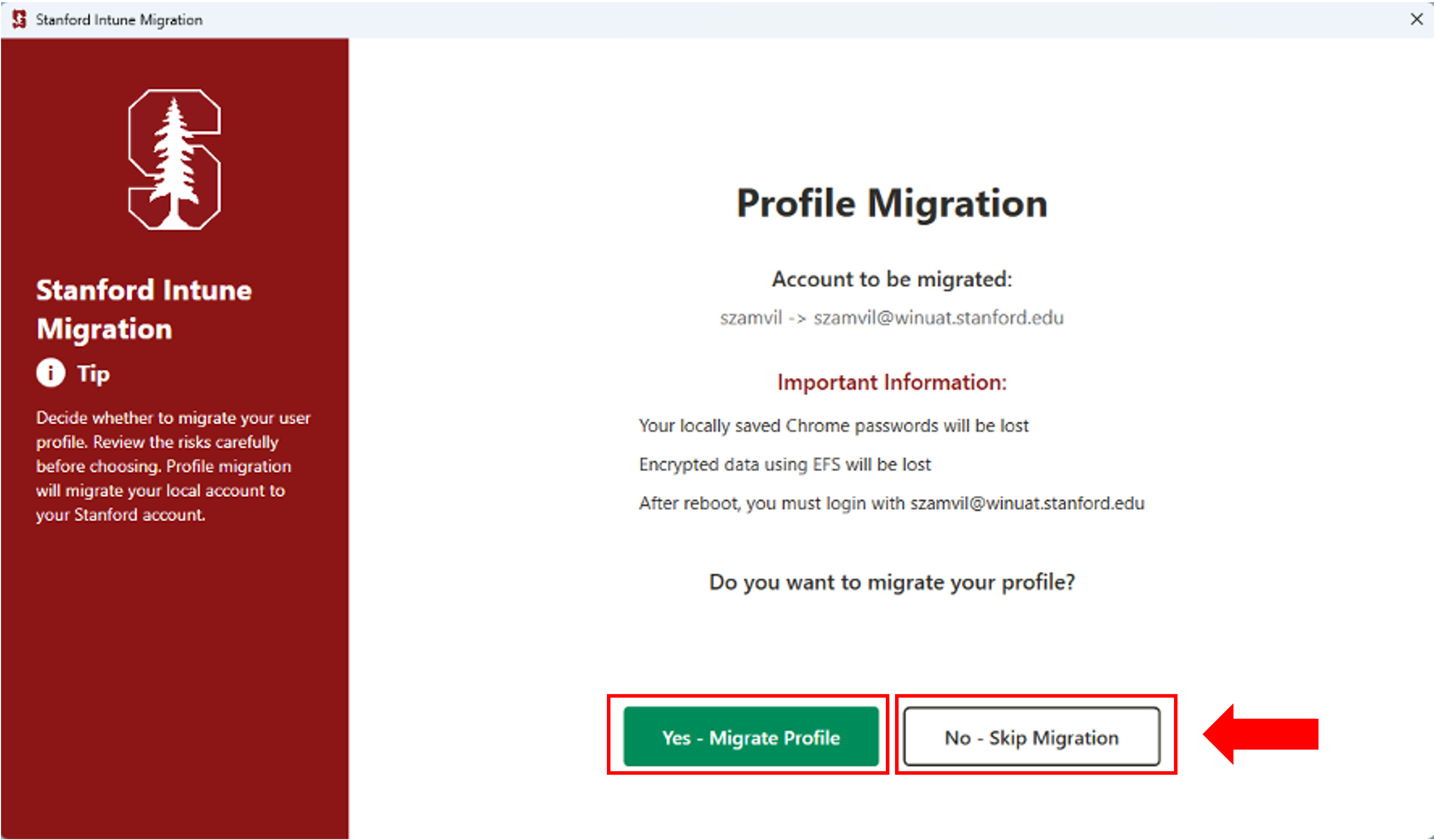Screen dimensions: 1435x840
Task: Close the Stanford Intune Migration window
Action: click(1416, 19)
